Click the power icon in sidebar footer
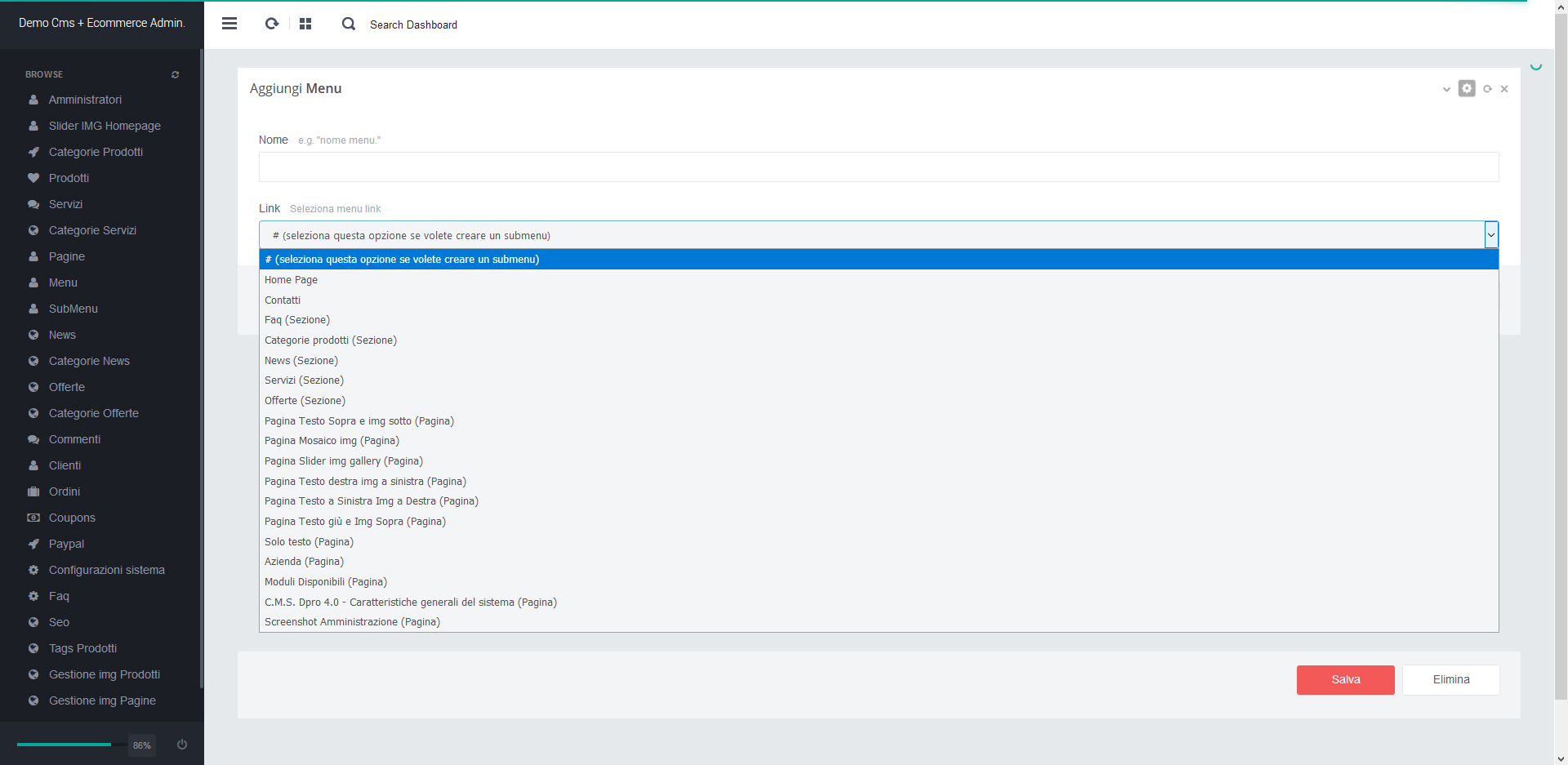 pos(182,744)
